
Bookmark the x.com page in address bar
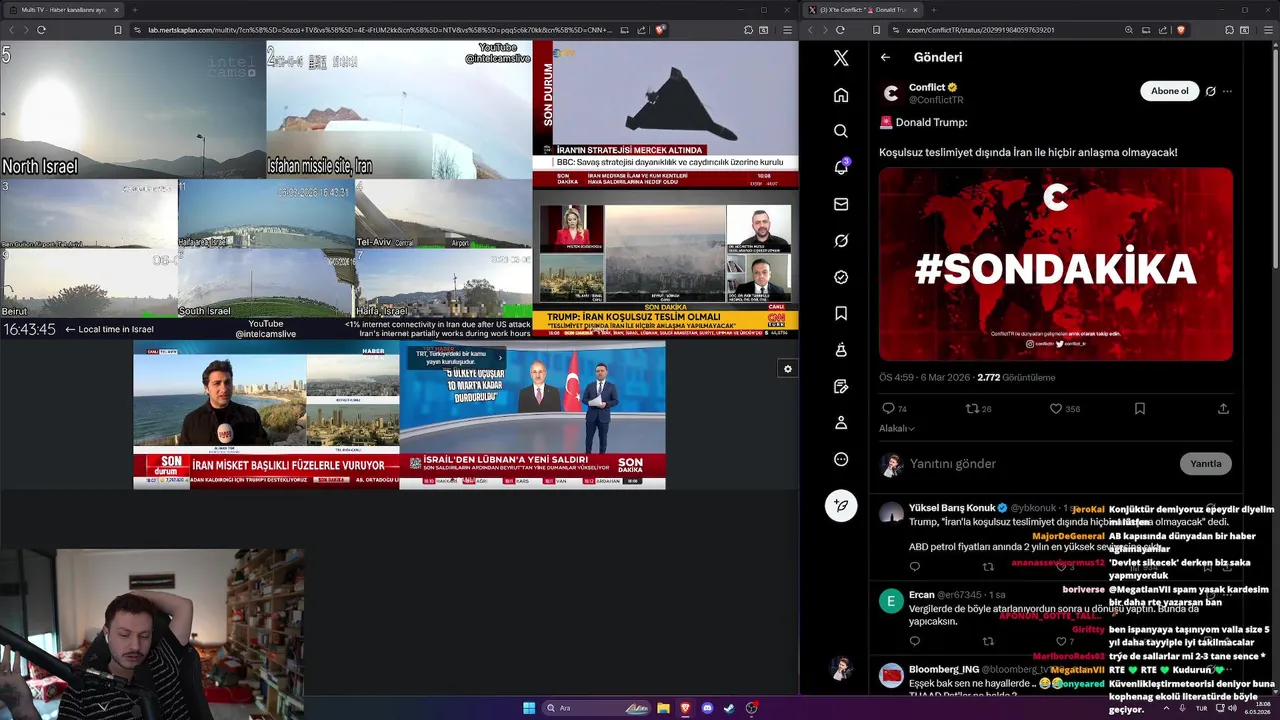coord(876,30)
